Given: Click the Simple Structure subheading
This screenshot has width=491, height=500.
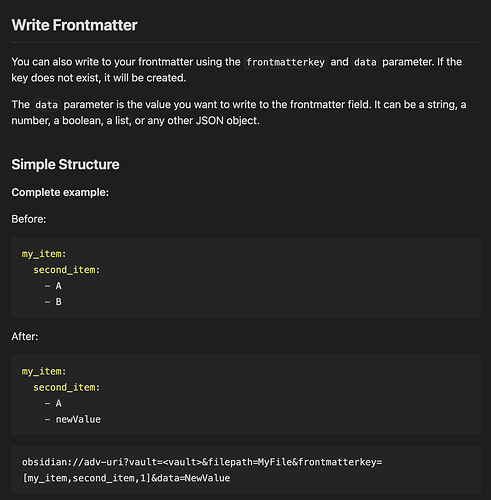Looking at the screenshot, I should coord(65,165).
